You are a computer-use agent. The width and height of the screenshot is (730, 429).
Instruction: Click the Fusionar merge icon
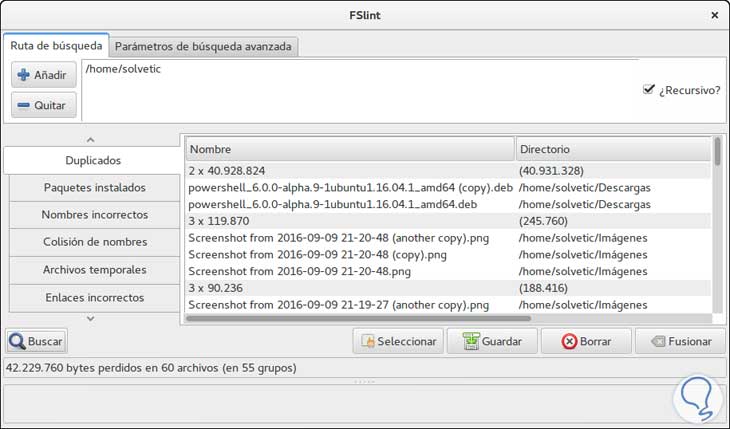[658, 341]
